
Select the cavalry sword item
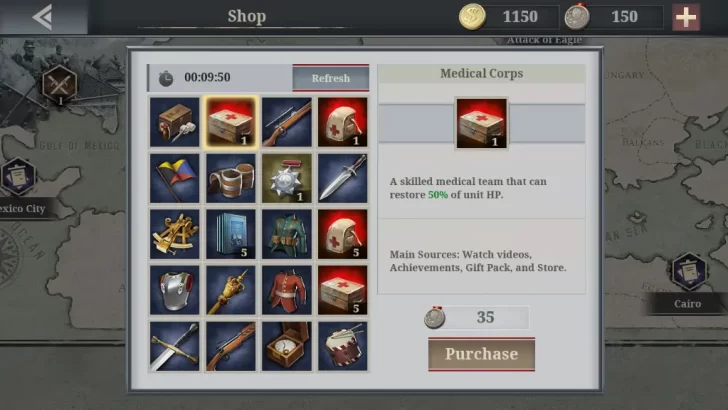(175, 346)
